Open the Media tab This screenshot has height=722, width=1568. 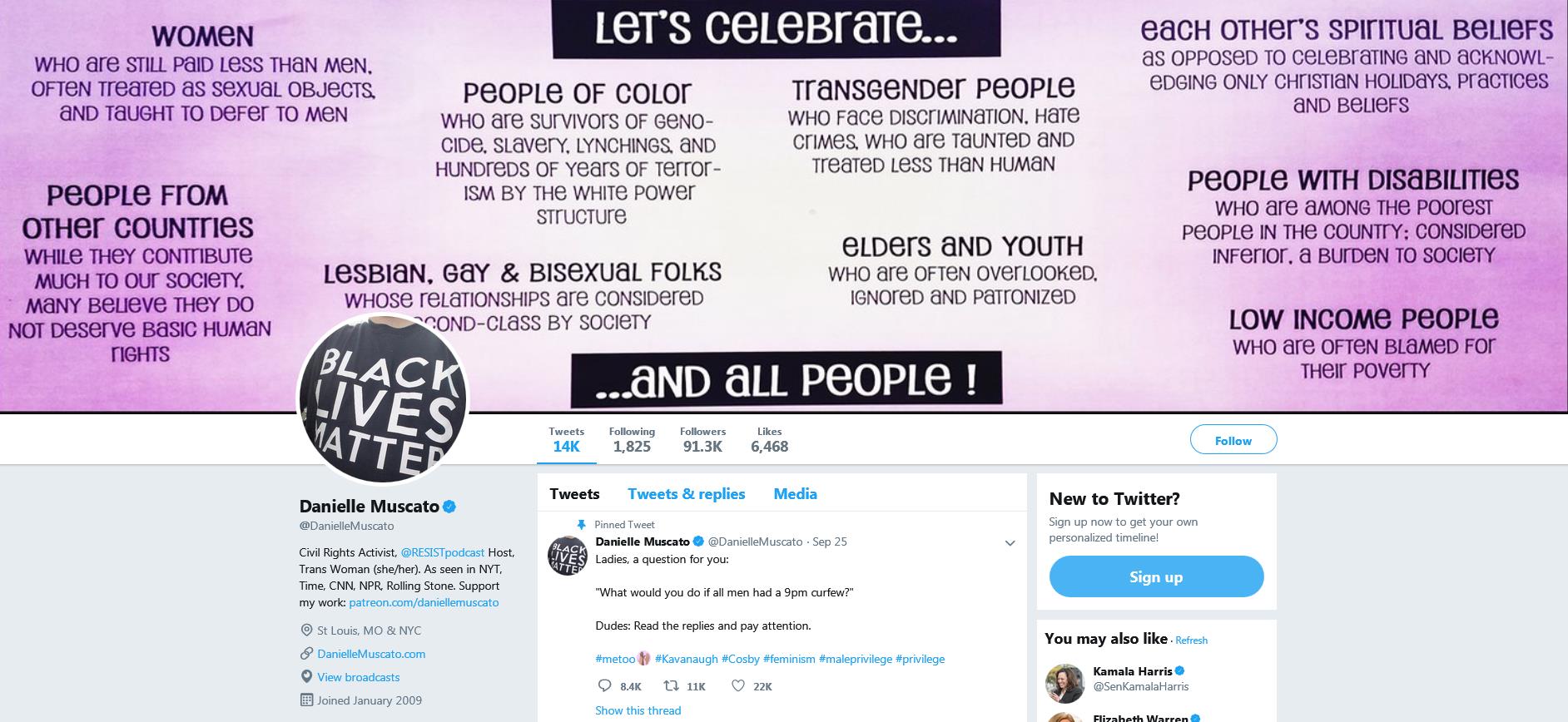(x=795, y=494)
